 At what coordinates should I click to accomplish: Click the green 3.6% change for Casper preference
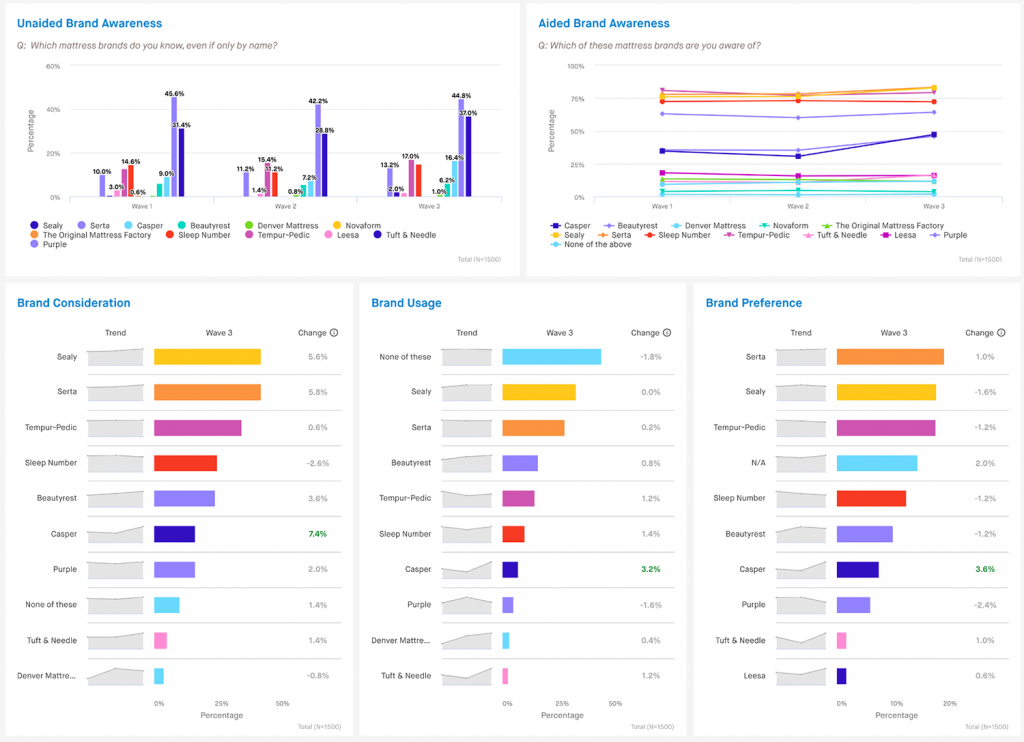click(985, 570)
